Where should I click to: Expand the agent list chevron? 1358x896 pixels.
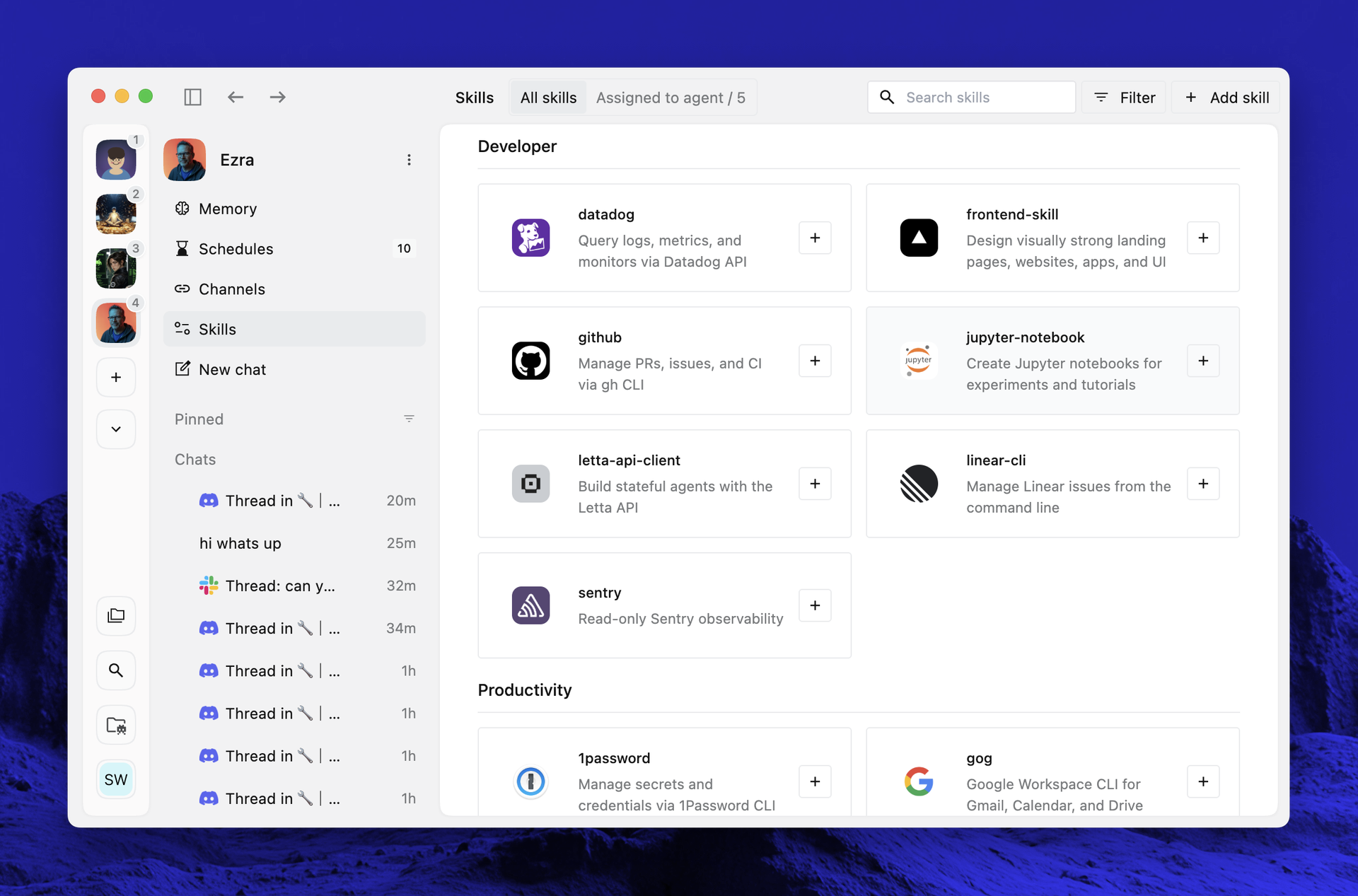tap(116, 429)
